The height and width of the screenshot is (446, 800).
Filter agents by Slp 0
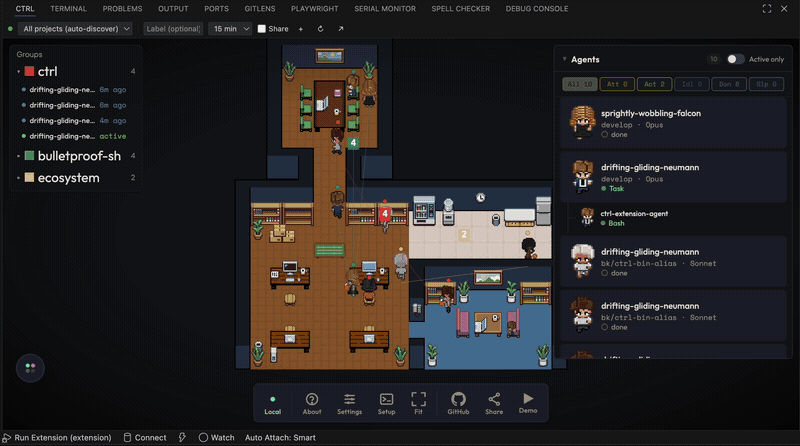tap(766, 84)
